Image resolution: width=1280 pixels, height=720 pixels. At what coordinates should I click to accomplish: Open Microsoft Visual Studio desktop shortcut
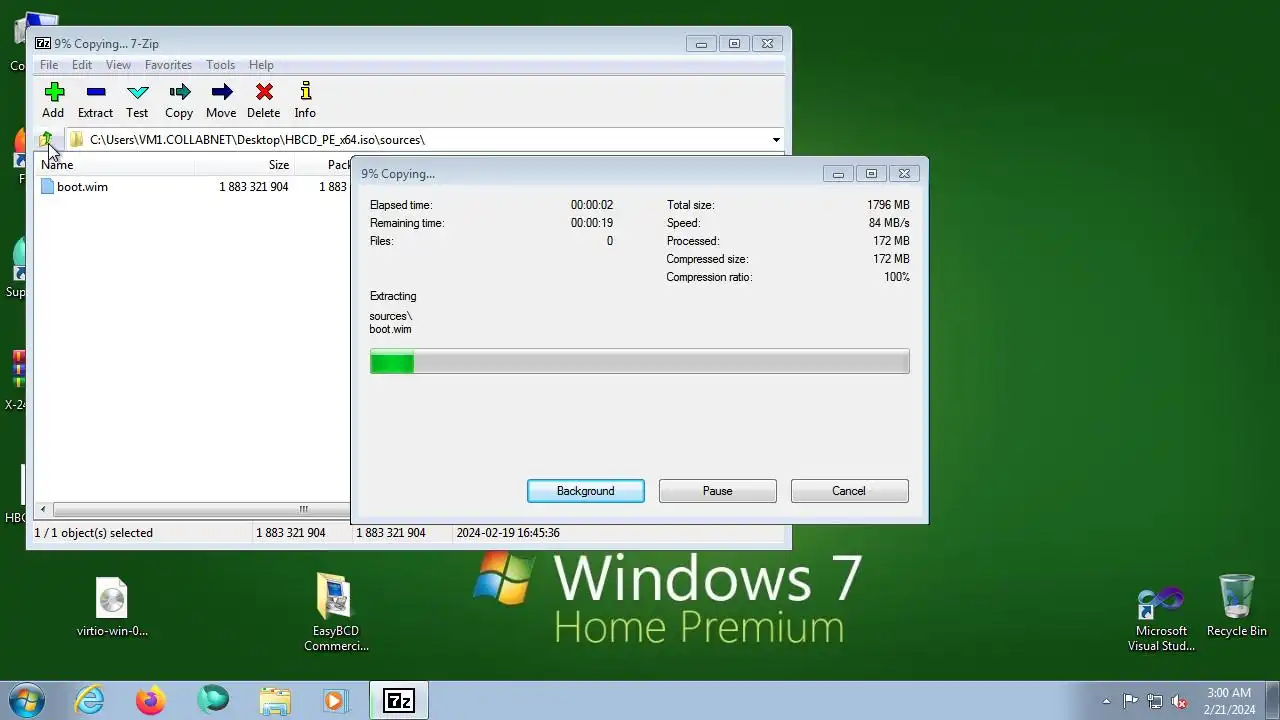(1161, 618)
